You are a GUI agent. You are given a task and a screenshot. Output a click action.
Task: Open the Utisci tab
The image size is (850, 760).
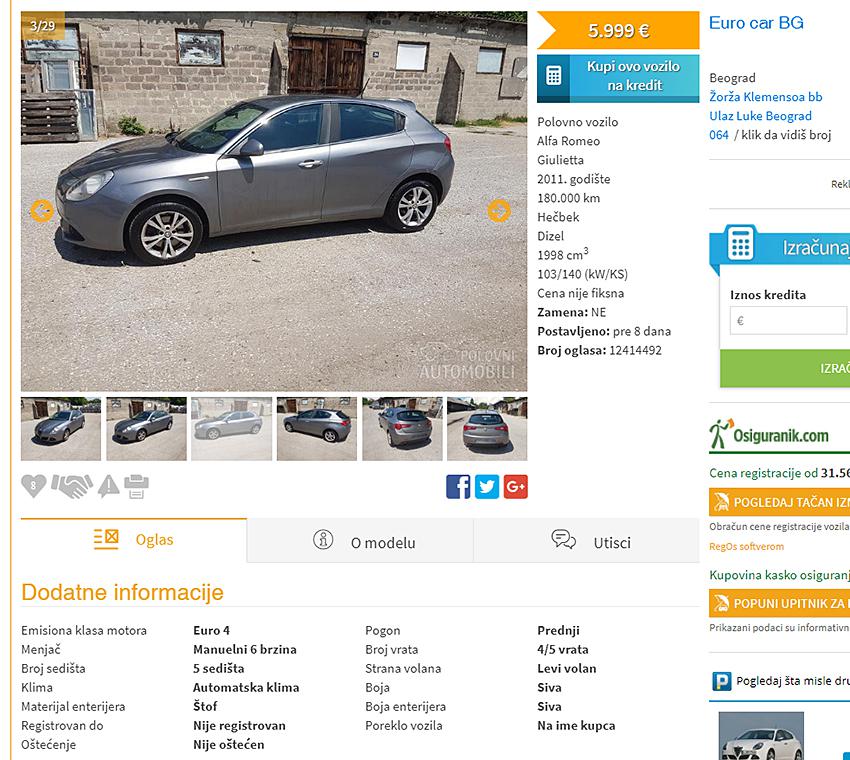[x=587, y=541]
